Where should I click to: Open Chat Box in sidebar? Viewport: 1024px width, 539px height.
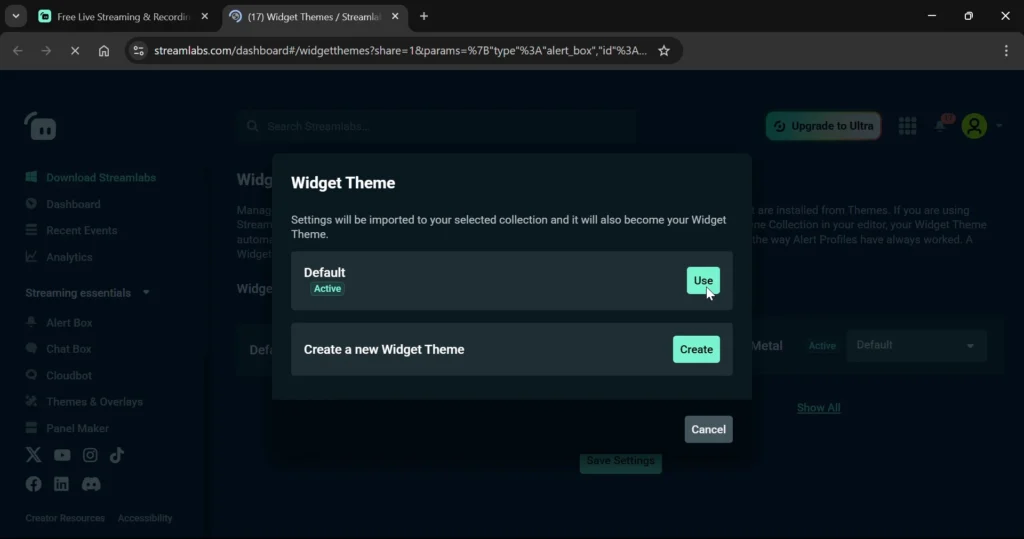[69, 349]
